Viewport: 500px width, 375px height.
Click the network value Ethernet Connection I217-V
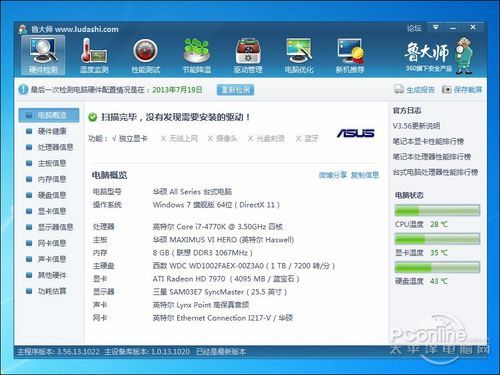(x=223, y=318)
